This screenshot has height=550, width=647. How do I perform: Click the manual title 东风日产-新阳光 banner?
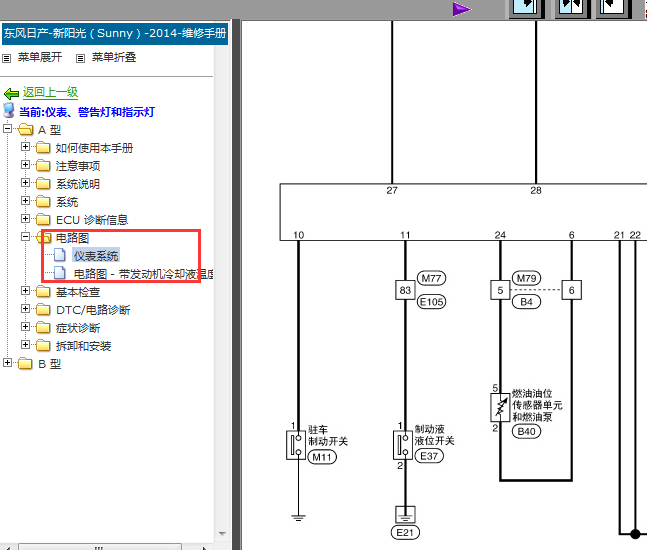click(x=115, y=33)
